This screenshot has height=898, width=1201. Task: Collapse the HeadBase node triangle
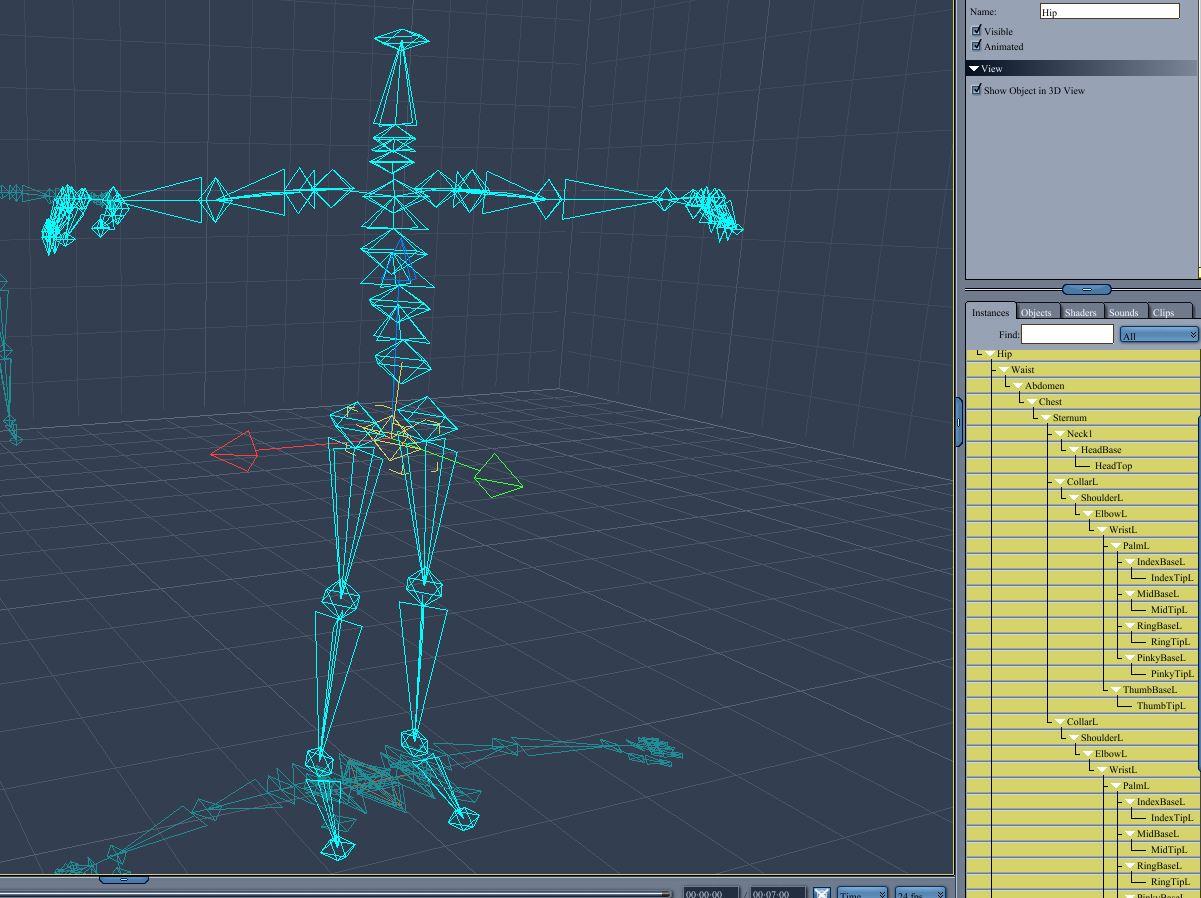click(x=1074, y=450)
